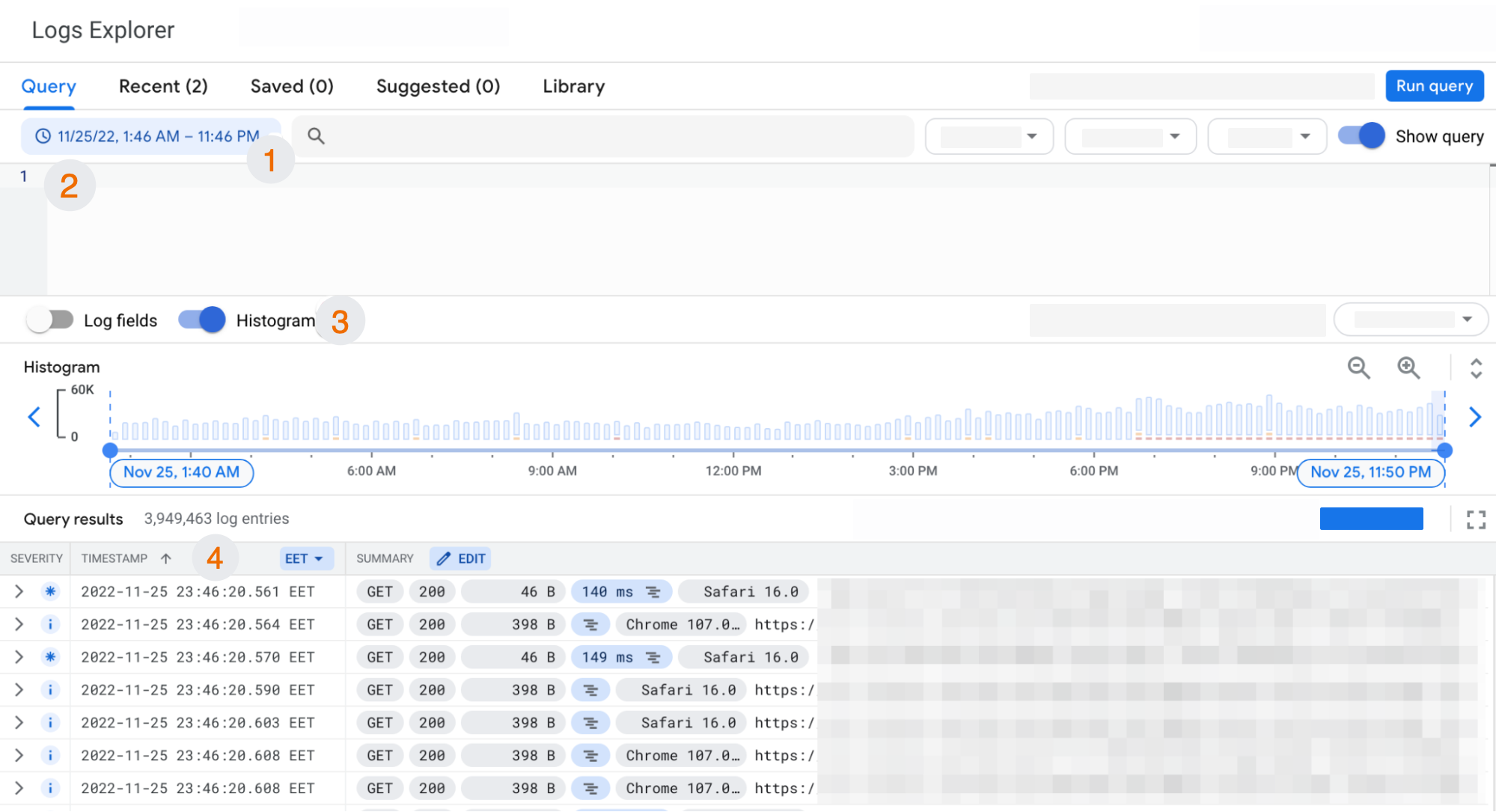
Task: Open the first unlabeled dropdown filter
Action: (x=989, y=135)
